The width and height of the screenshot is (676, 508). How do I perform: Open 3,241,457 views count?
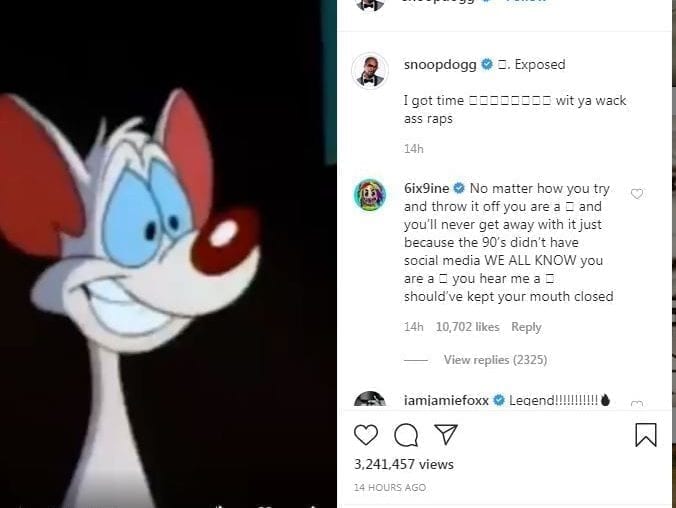(x=404, y=464)
